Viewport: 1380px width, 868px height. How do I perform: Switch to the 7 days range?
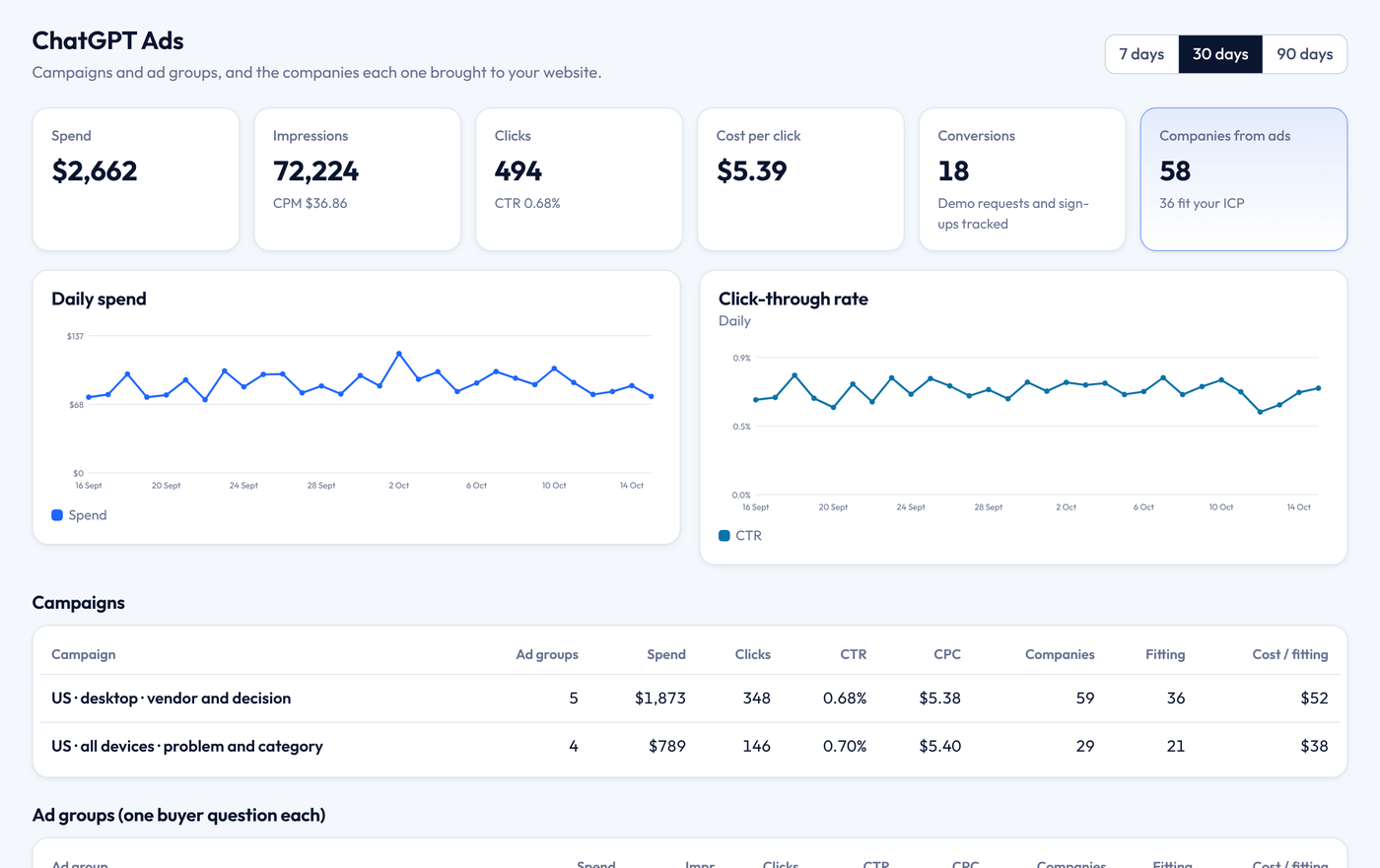click(x=1141, y=54)
